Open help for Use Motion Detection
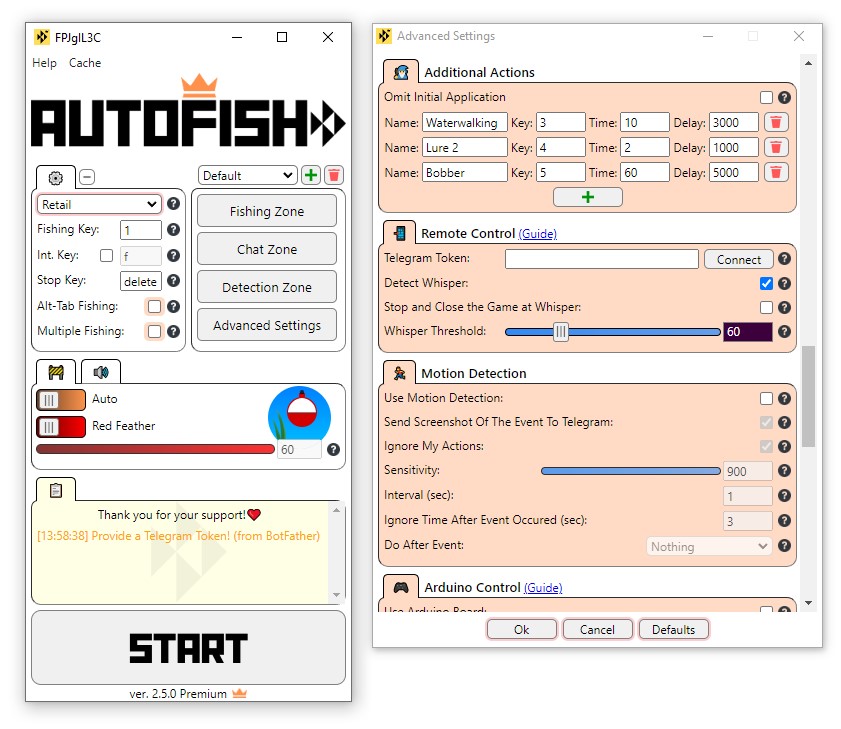Image resolution: width=841 pixels, height=729 pixels. (784, 399)
